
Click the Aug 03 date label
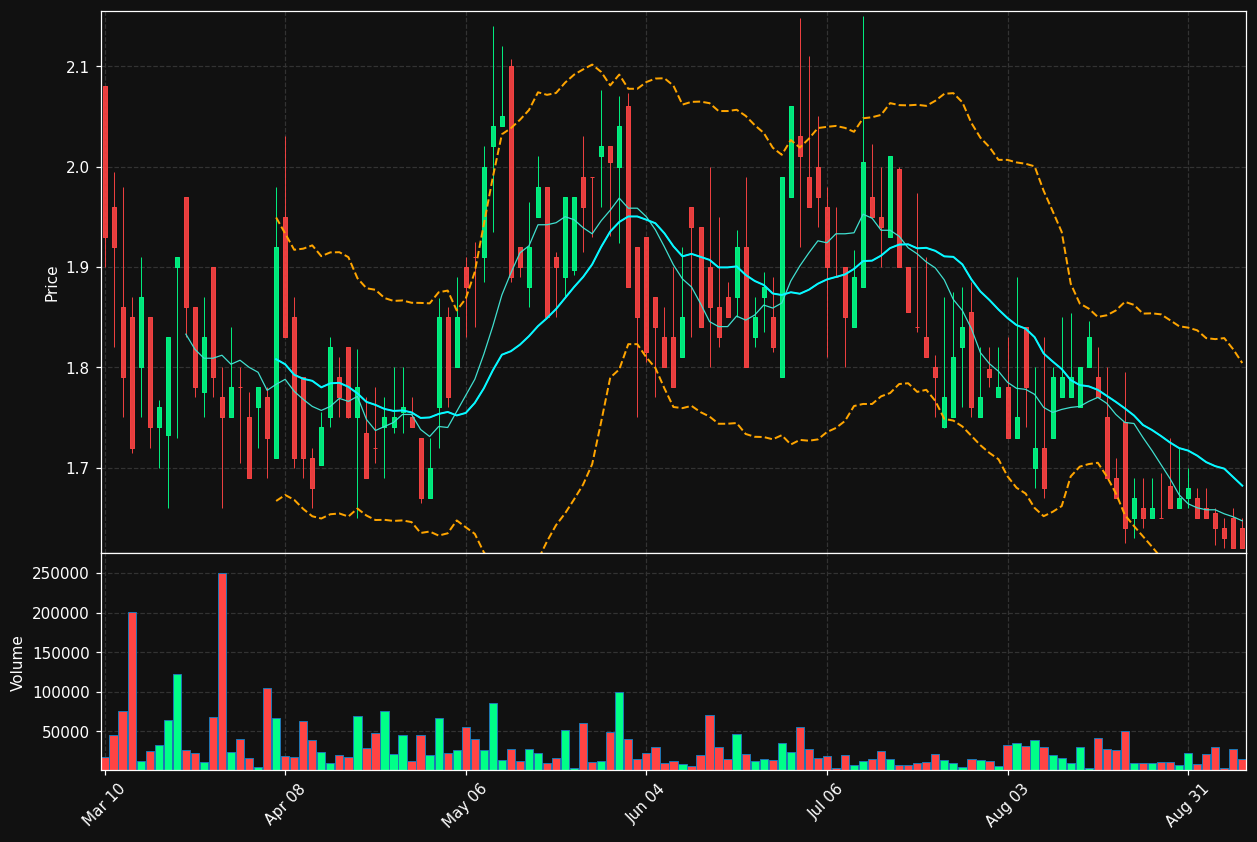click(x=1006, y=804)
